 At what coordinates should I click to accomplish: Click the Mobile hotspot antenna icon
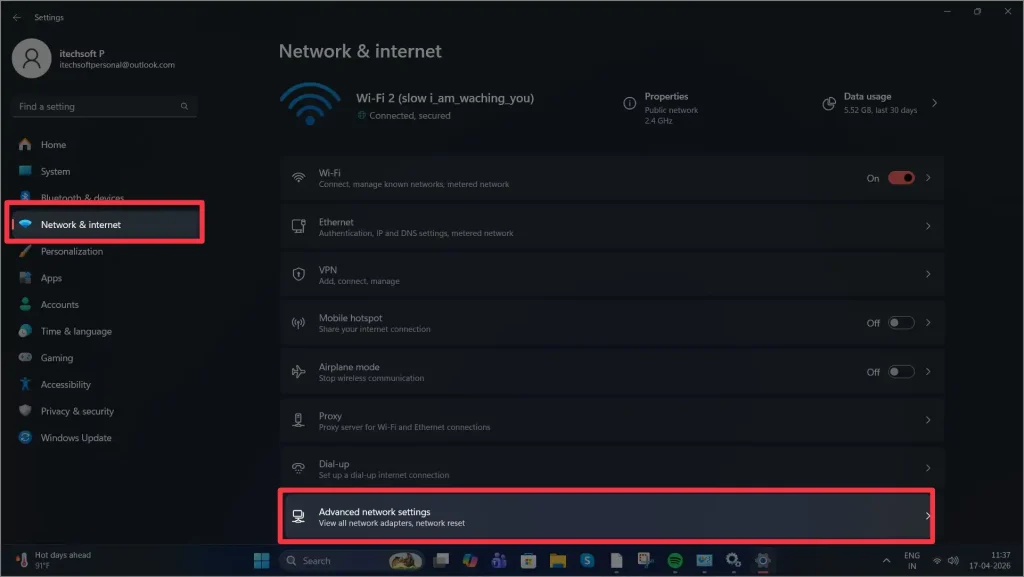point(298,323)
